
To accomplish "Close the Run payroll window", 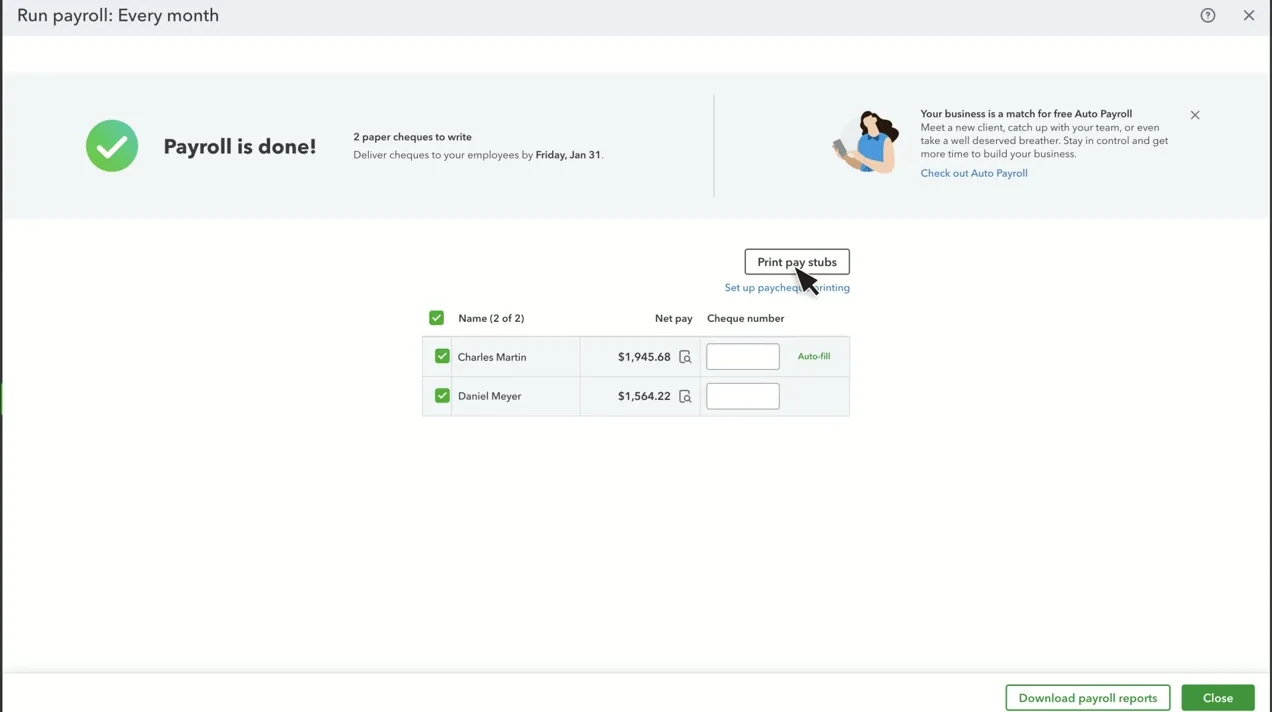I will coord(1249,15).
